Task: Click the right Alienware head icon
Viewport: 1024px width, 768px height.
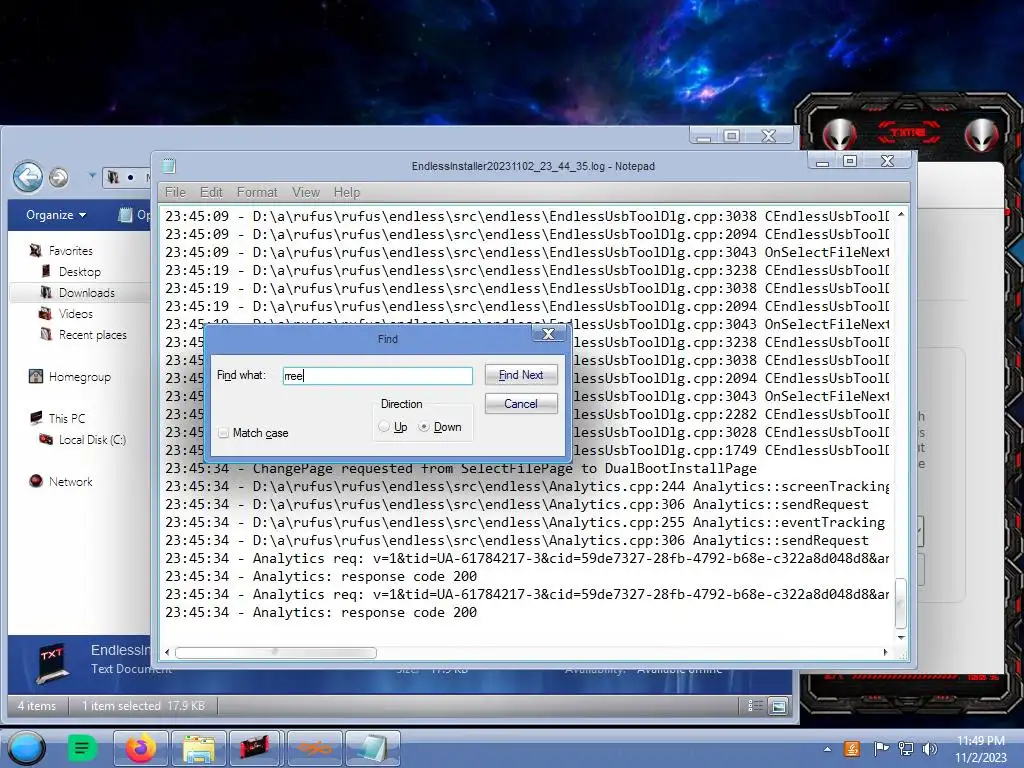Action: [x=982, y=135]
